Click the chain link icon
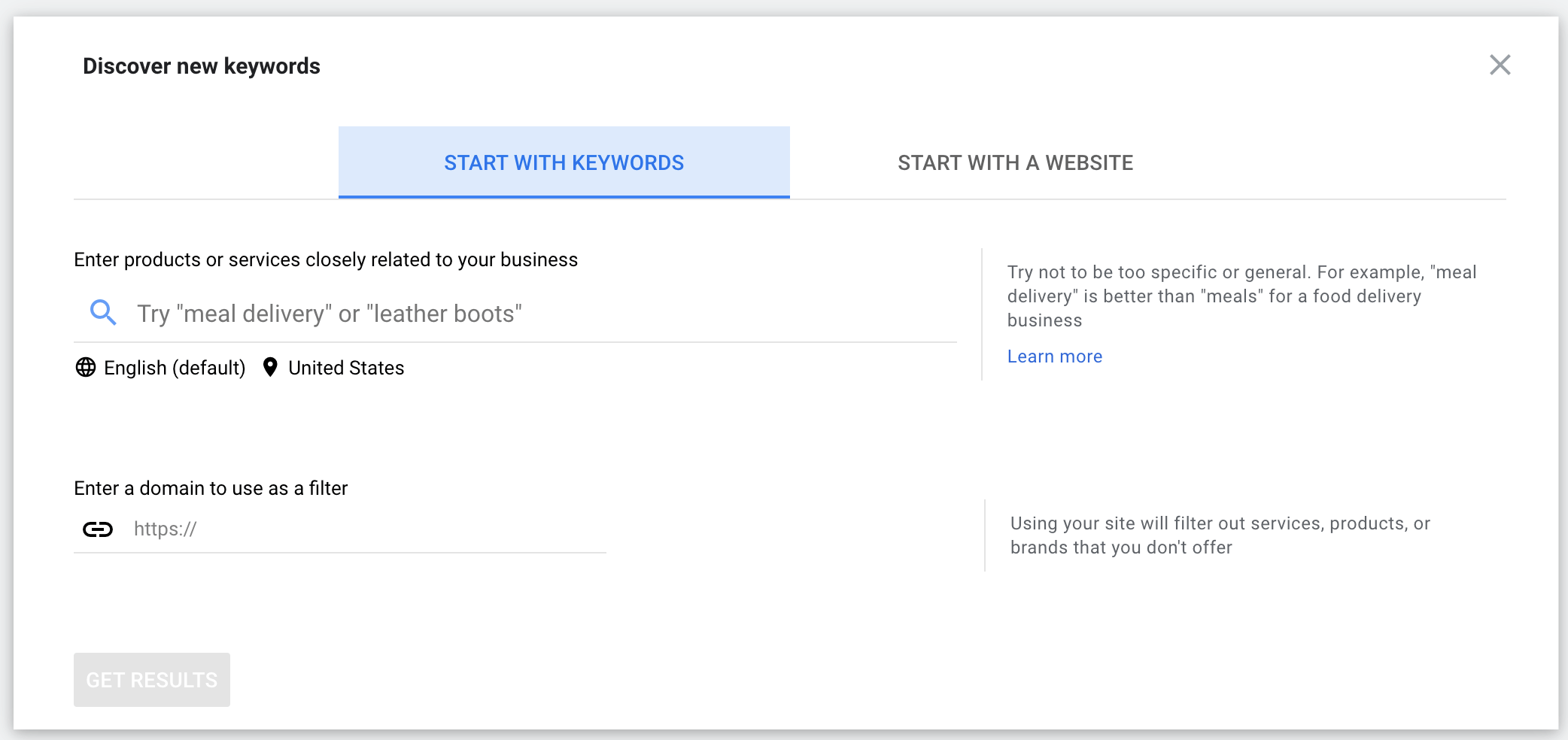The height and width of the screenshot is (740, 1568). (98, 529)
